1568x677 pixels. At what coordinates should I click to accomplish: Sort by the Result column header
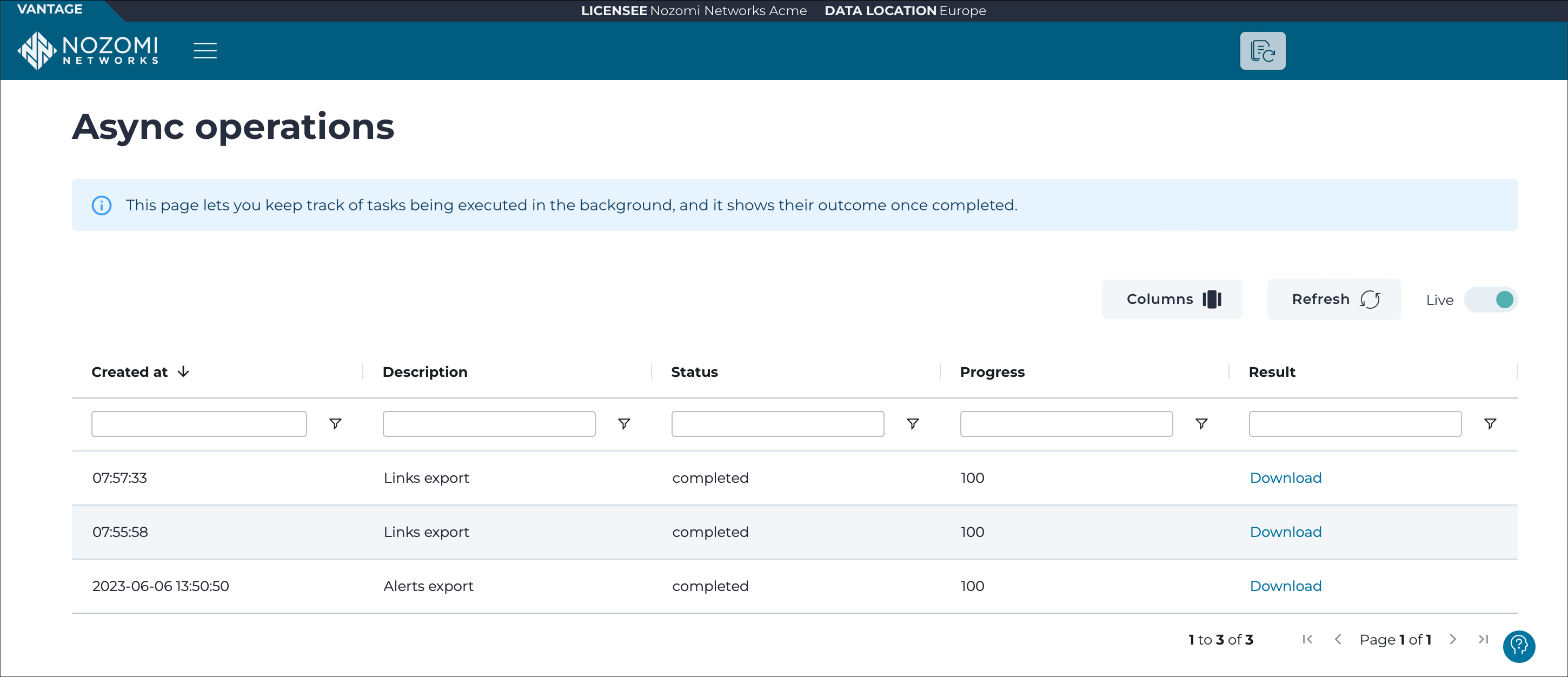pyautogui.click(x=1272, y=371)
